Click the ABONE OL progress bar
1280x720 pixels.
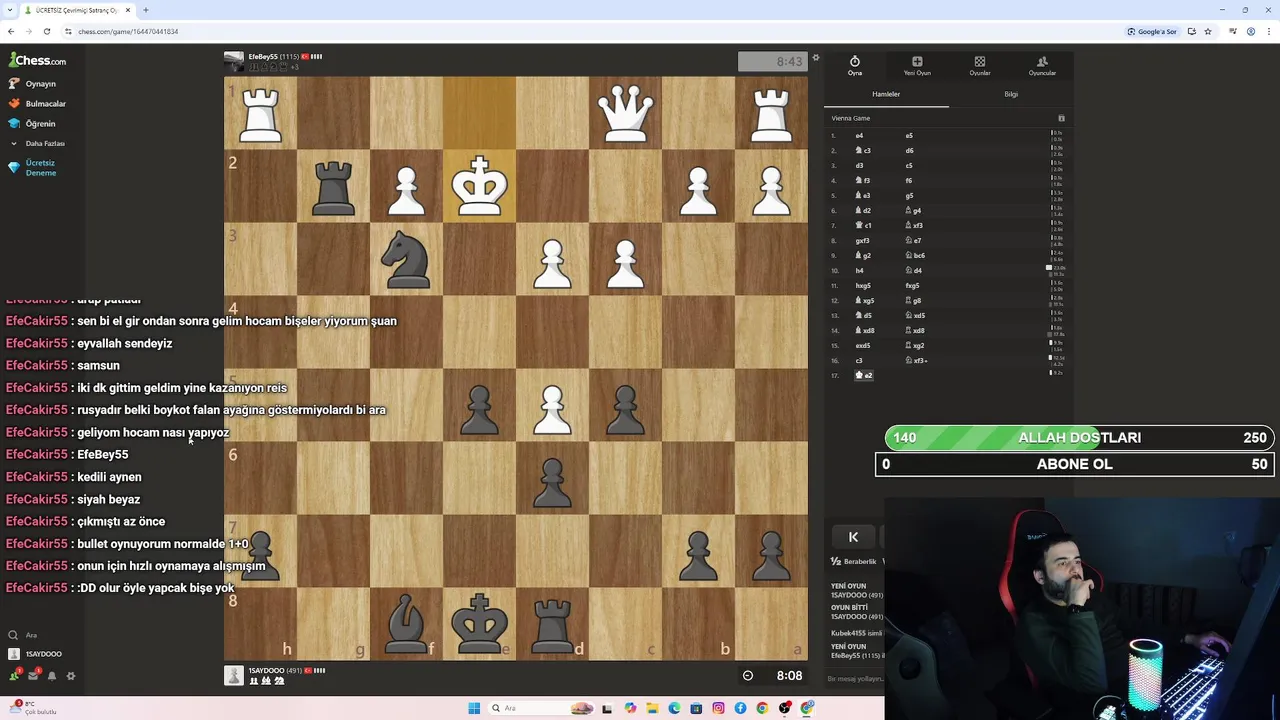(x=1074, y=464)
